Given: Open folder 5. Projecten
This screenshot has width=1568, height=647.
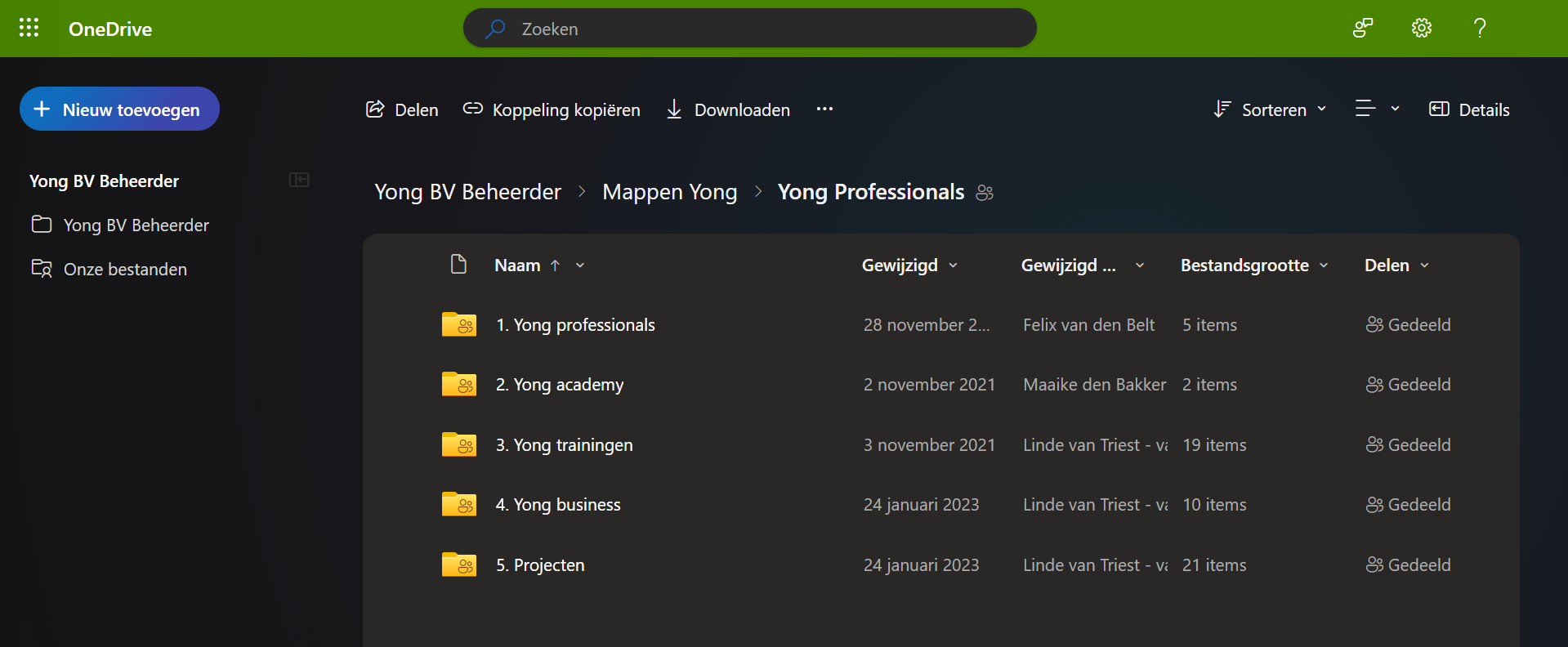Looking at the screenshot, I should 540,565.
